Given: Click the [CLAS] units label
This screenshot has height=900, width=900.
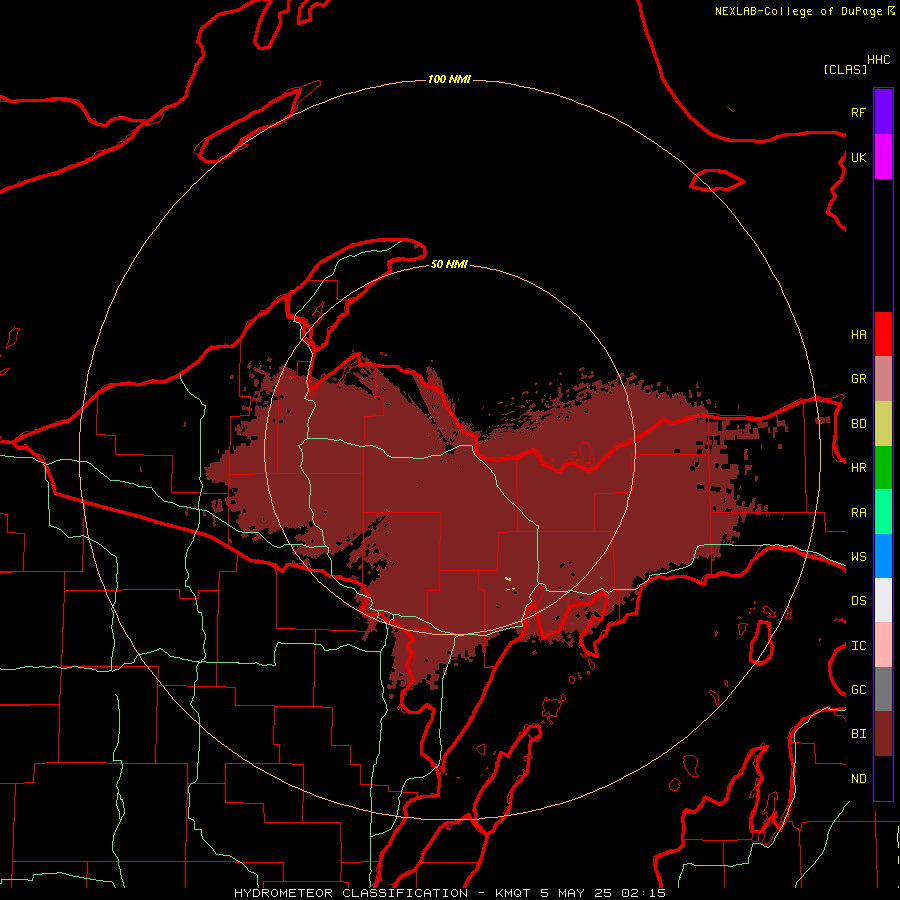Looking at the screenshot, I should (x=845, y=69).
